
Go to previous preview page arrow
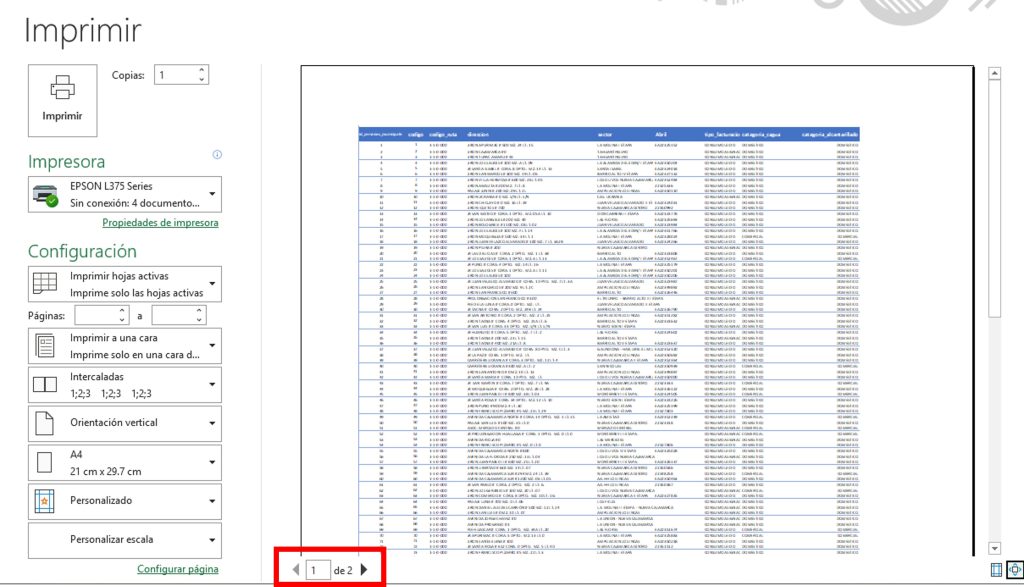[x=295, y=570]
